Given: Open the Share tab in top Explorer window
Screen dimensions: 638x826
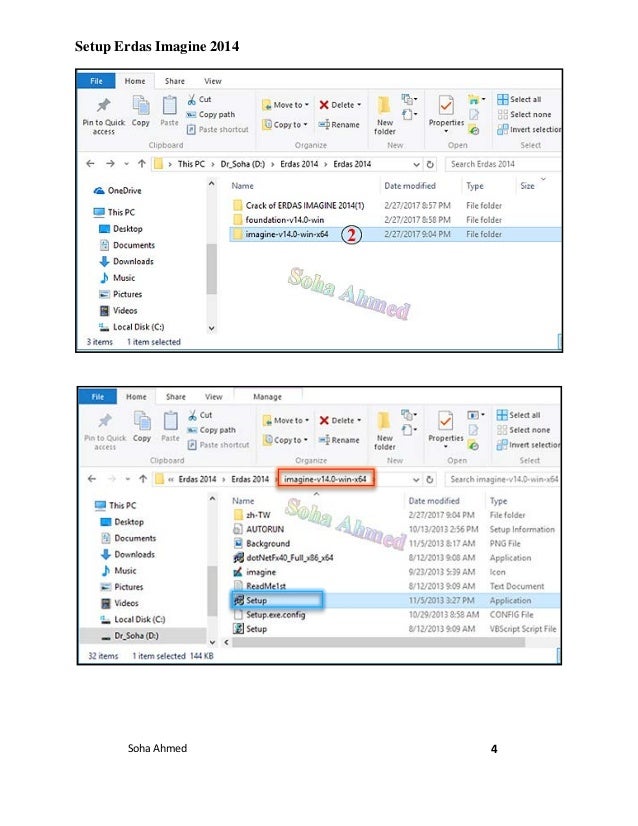Looking at the screenshot, I should (174, 81).
